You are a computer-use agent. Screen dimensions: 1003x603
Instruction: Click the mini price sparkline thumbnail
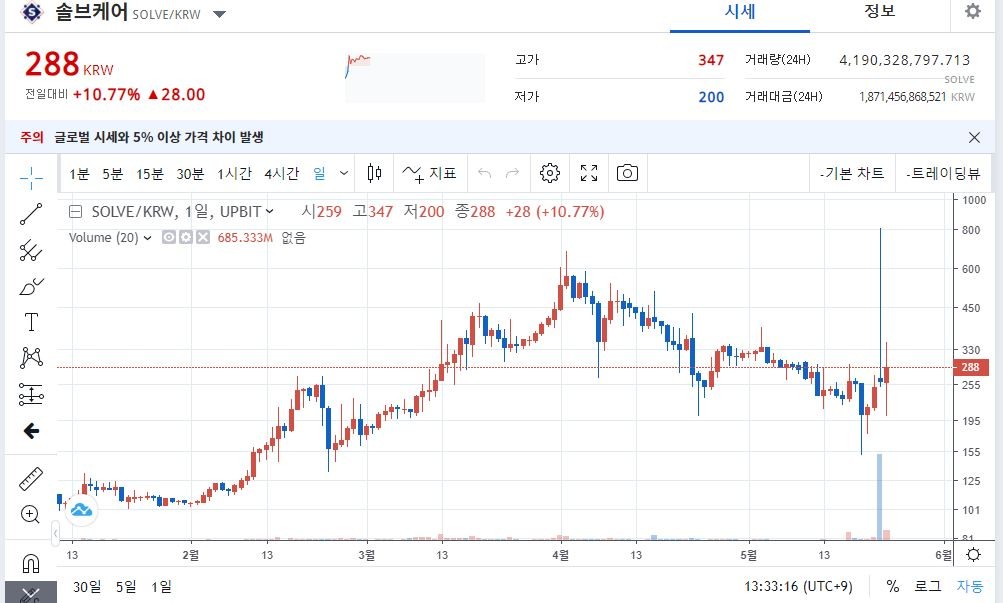[x=415, y=77]
